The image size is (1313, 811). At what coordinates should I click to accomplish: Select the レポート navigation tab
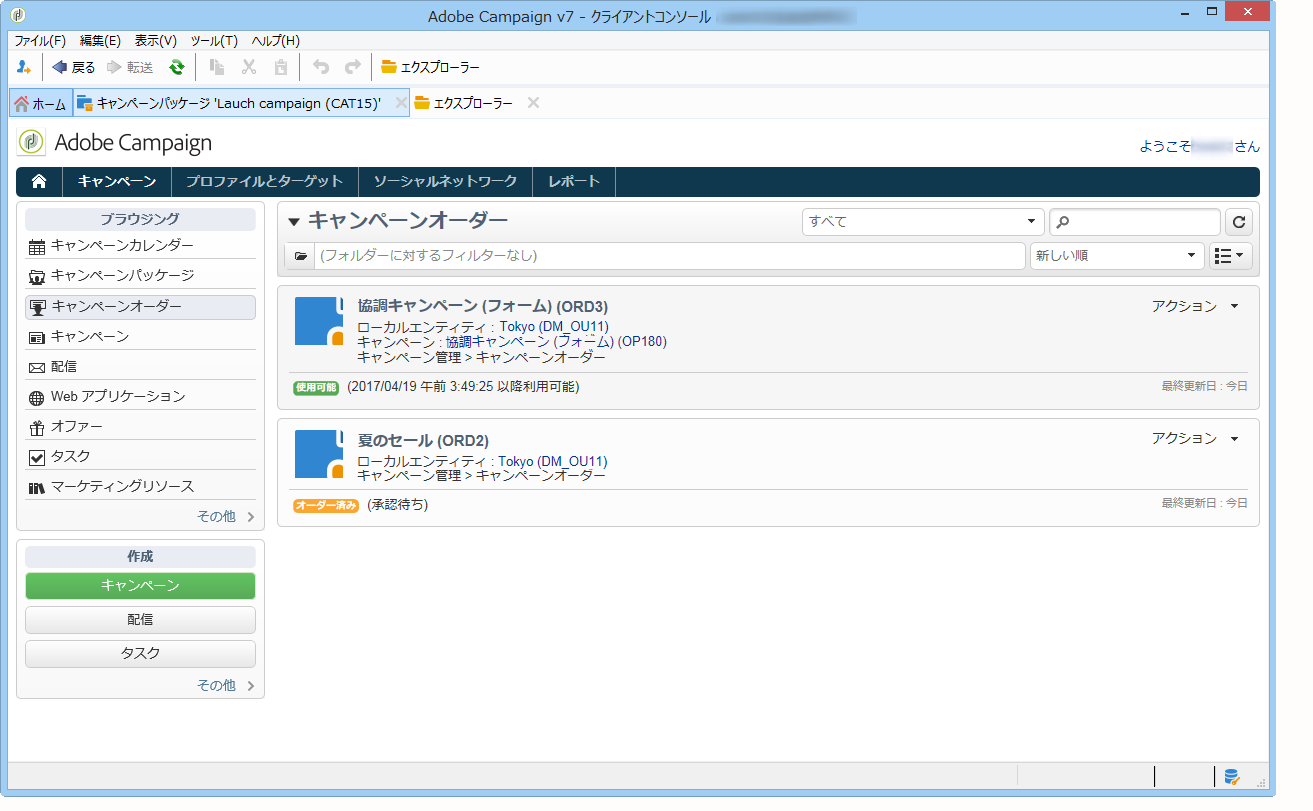point(574,182)
